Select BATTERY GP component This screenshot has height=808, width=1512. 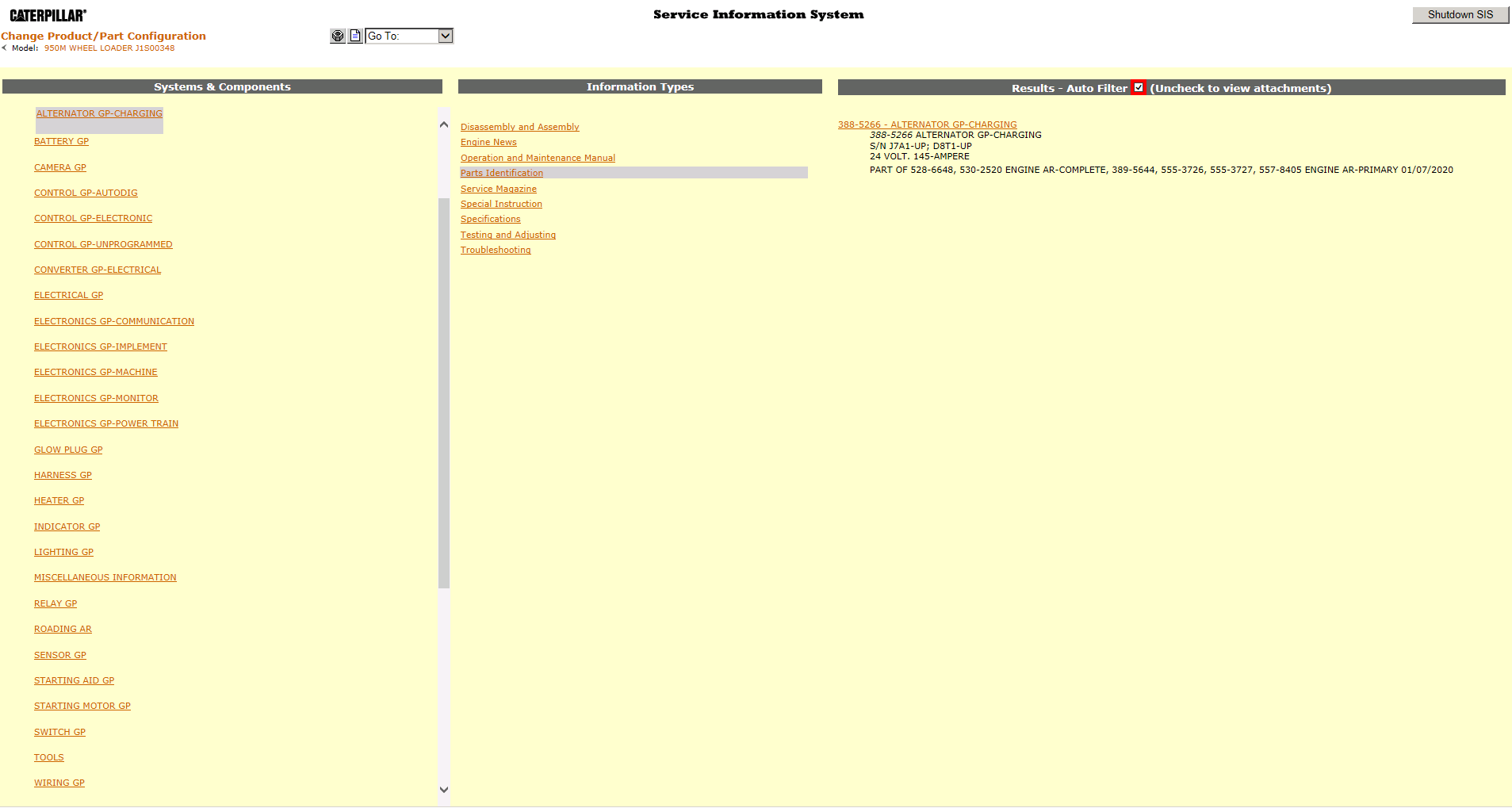pyautogui.click(x=61, y=141)
